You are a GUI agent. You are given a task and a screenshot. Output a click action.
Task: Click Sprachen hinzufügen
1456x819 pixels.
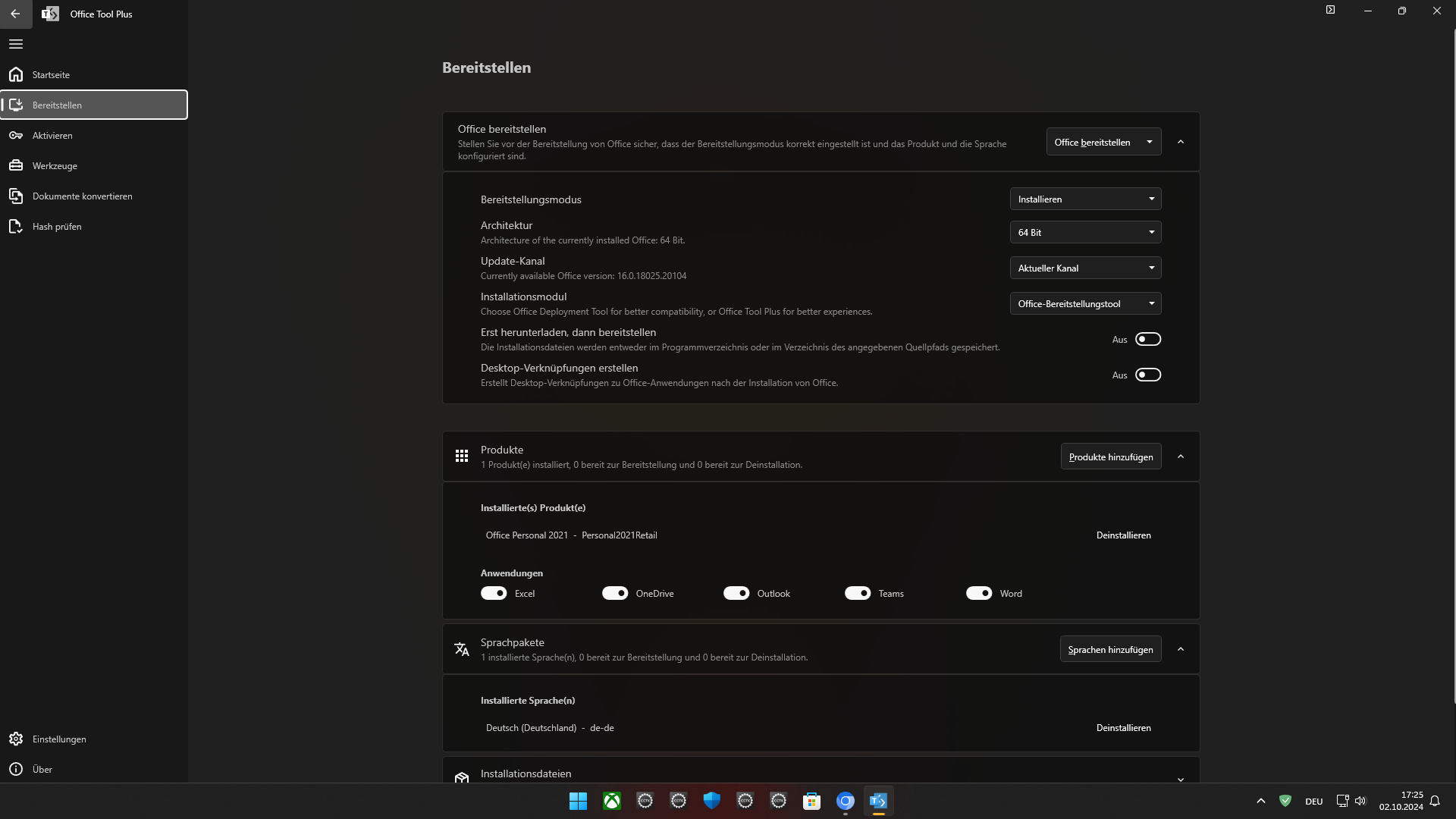tap(1110, 649)
